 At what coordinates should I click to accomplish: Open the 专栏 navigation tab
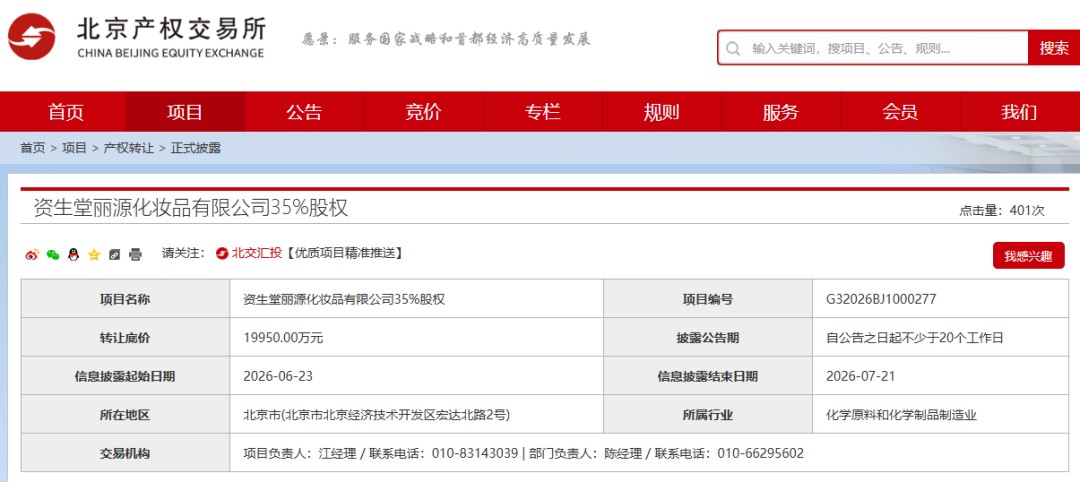(x=543, y=112)
